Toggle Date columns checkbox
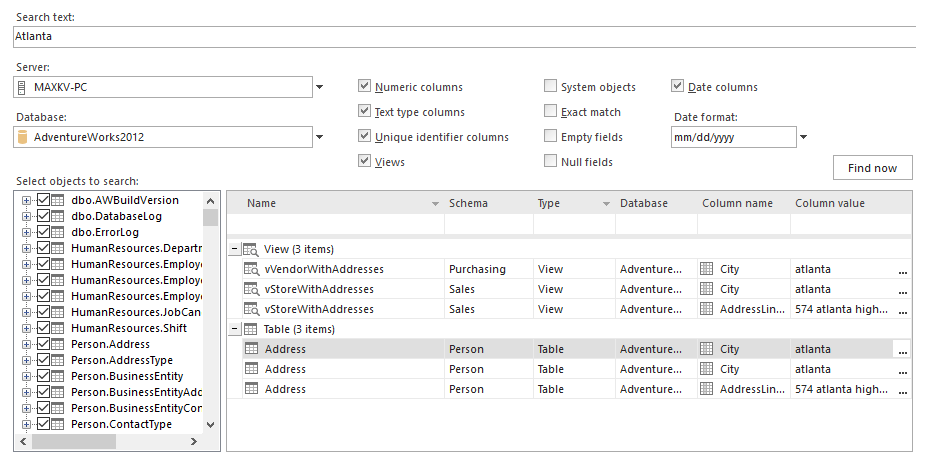 click(677, 86)
